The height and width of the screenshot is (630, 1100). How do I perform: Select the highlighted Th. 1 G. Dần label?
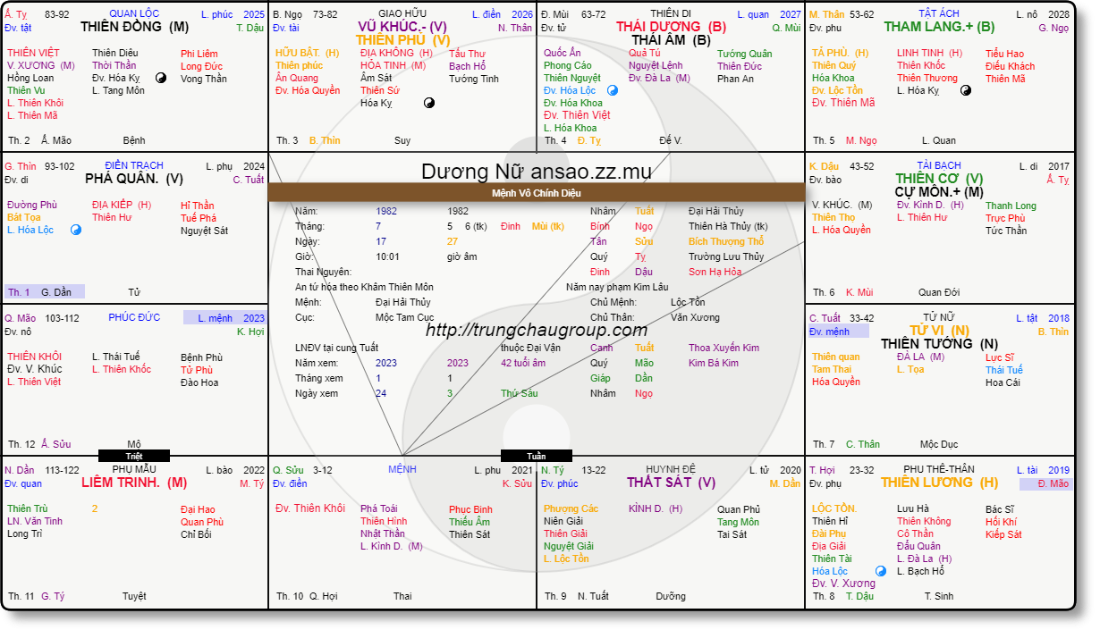click(45, 292)
